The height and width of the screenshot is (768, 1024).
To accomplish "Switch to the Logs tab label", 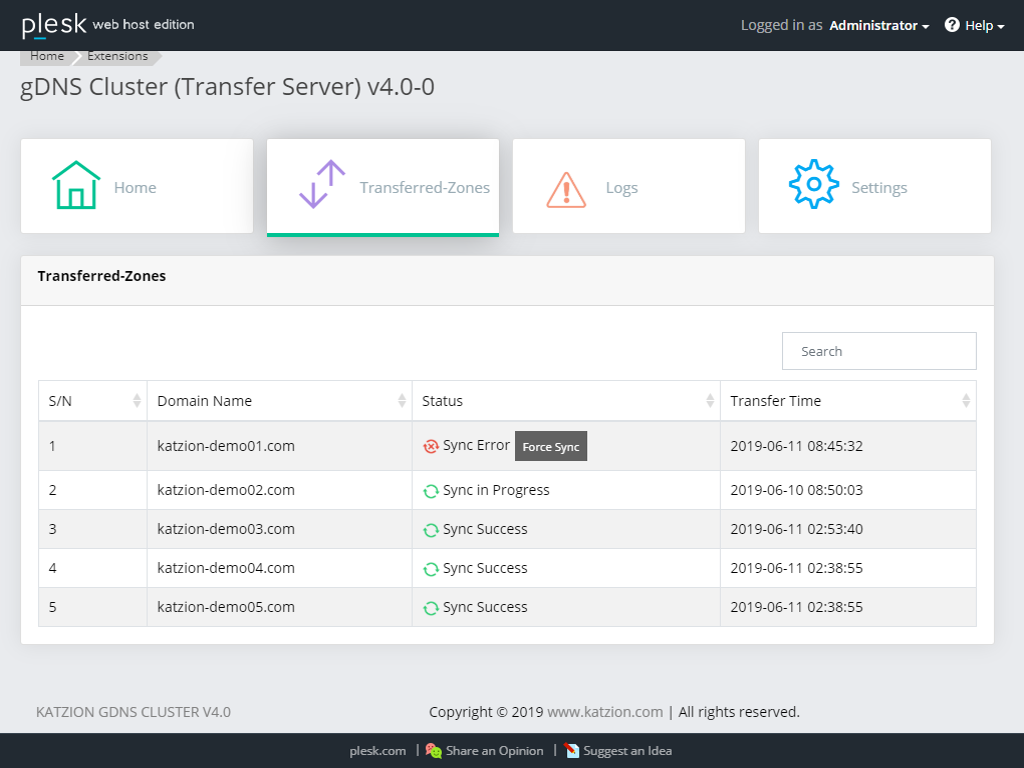I will (x=622, y=188).
